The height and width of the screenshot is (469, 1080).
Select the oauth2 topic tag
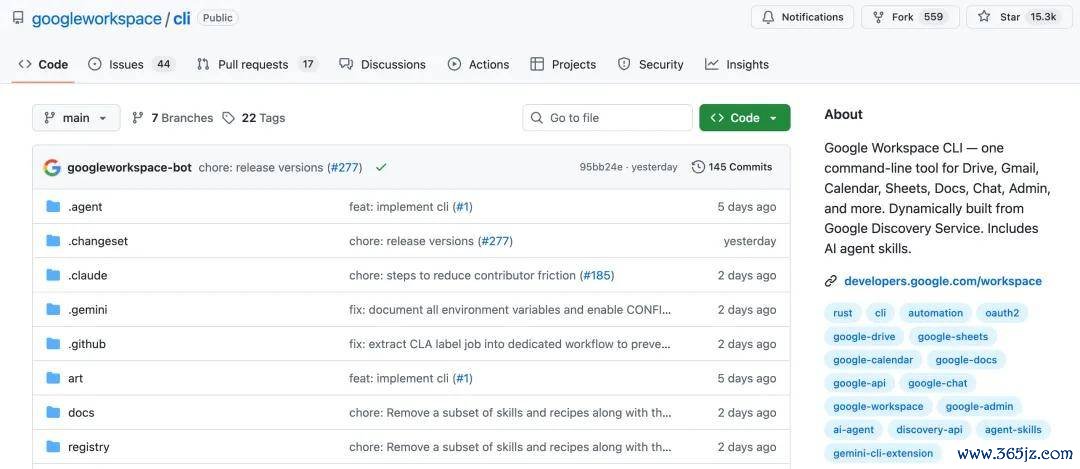tap(1002, 313)
